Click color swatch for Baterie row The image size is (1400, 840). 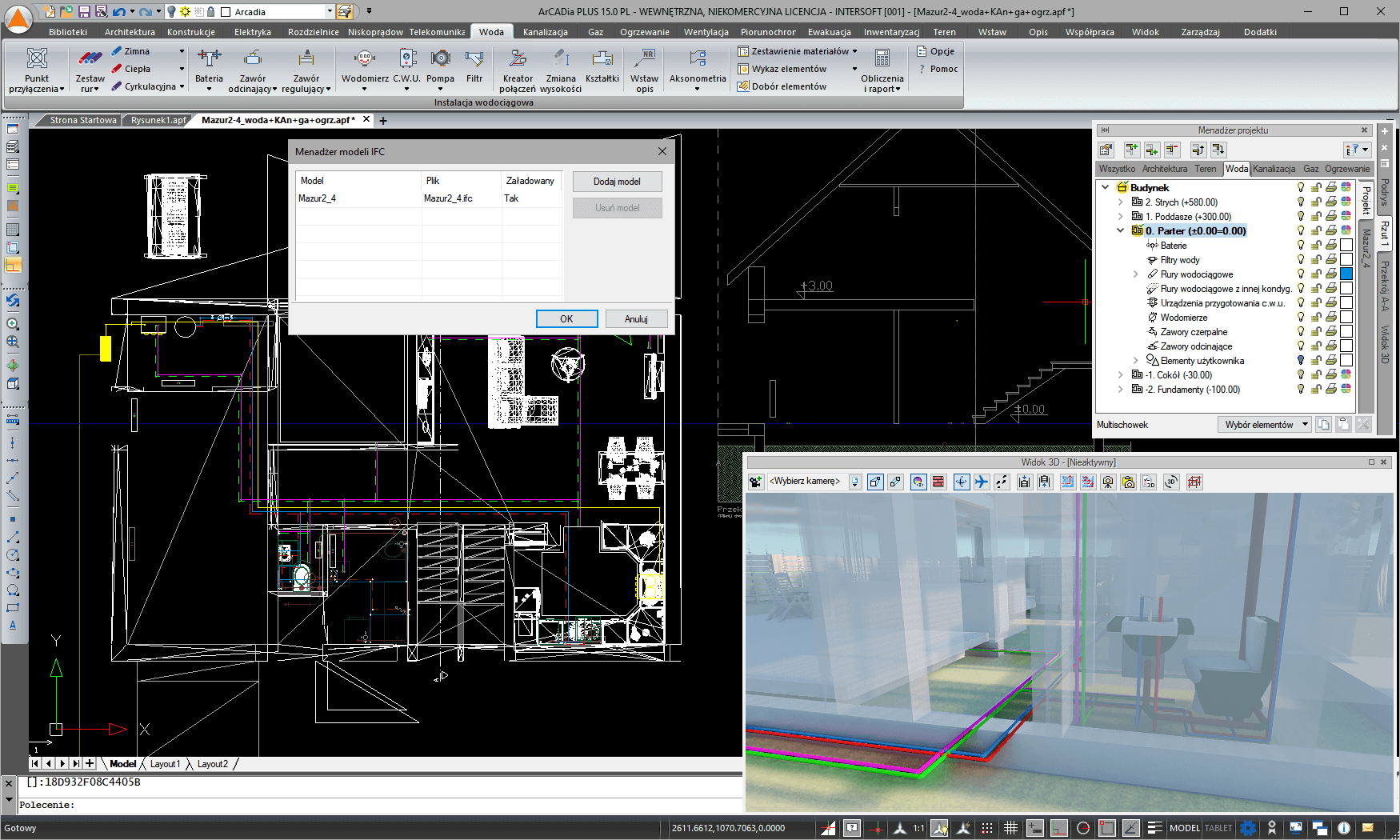click(1346, 246)
